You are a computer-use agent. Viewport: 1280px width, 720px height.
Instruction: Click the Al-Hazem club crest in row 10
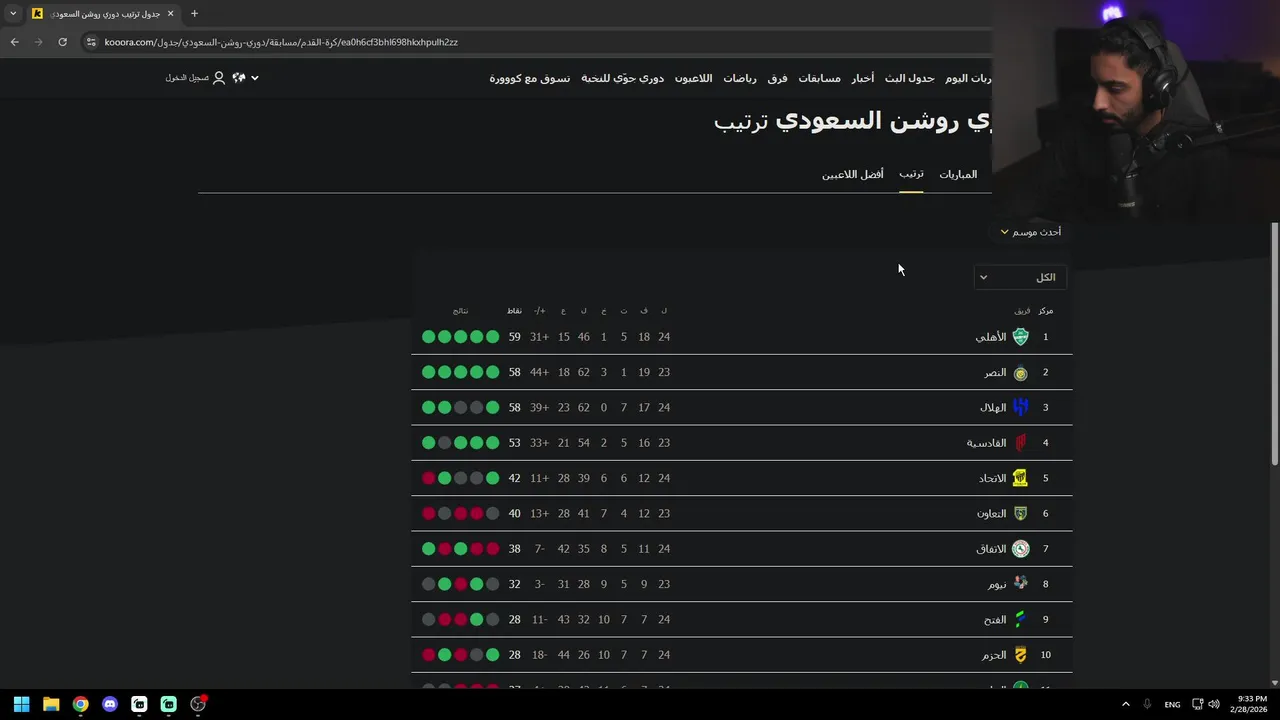tap(1020, 655)
